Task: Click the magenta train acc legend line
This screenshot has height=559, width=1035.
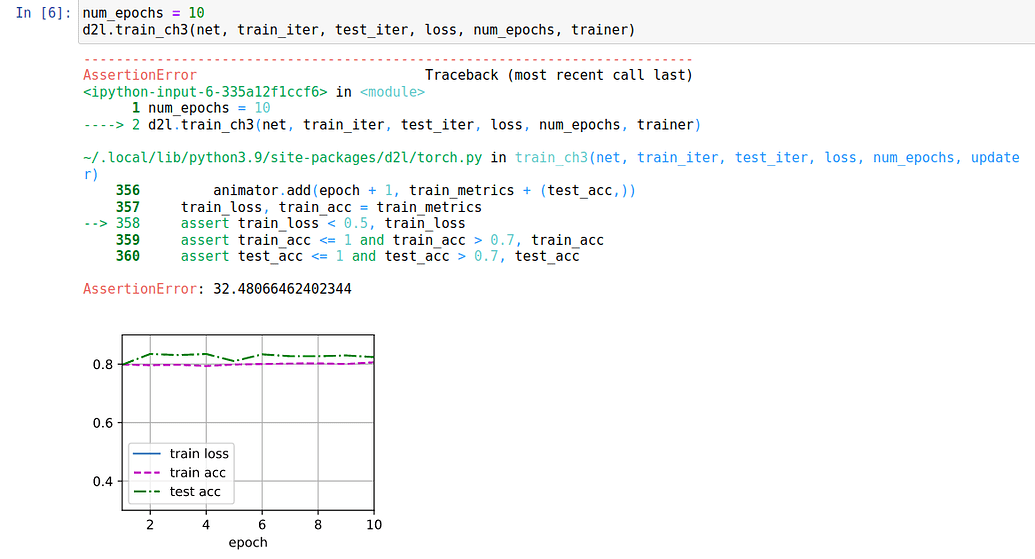Action: coord(147,473)
